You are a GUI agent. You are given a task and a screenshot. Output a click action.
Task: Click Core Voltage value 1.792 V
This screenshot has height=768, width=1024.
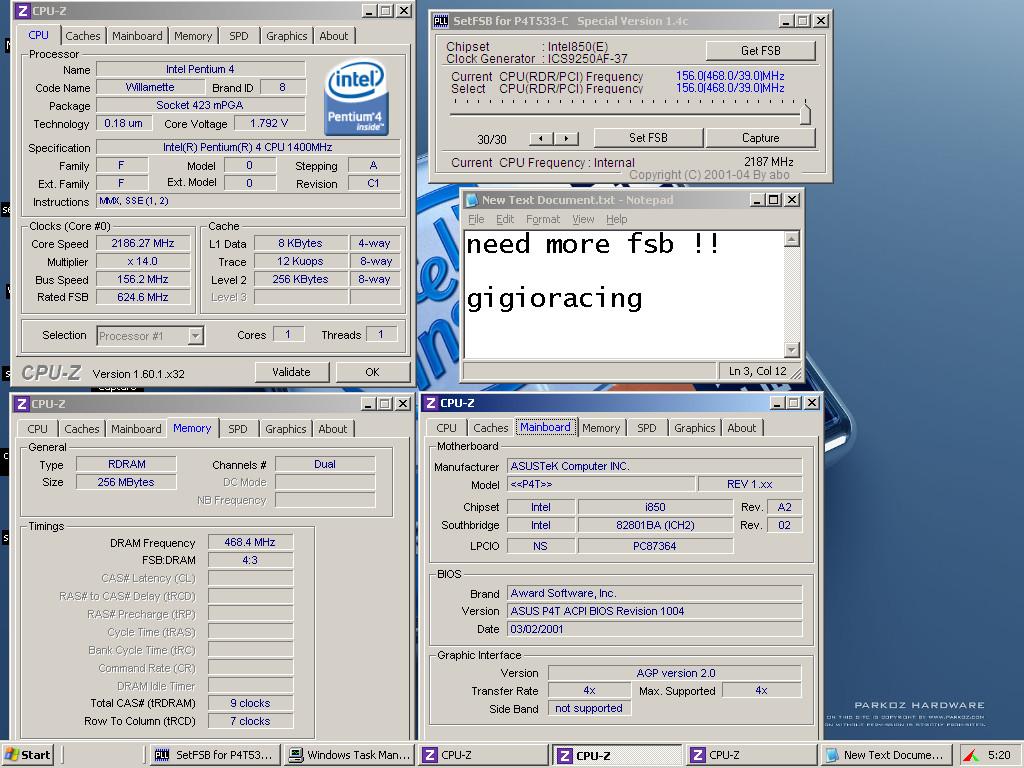(269, 123)
